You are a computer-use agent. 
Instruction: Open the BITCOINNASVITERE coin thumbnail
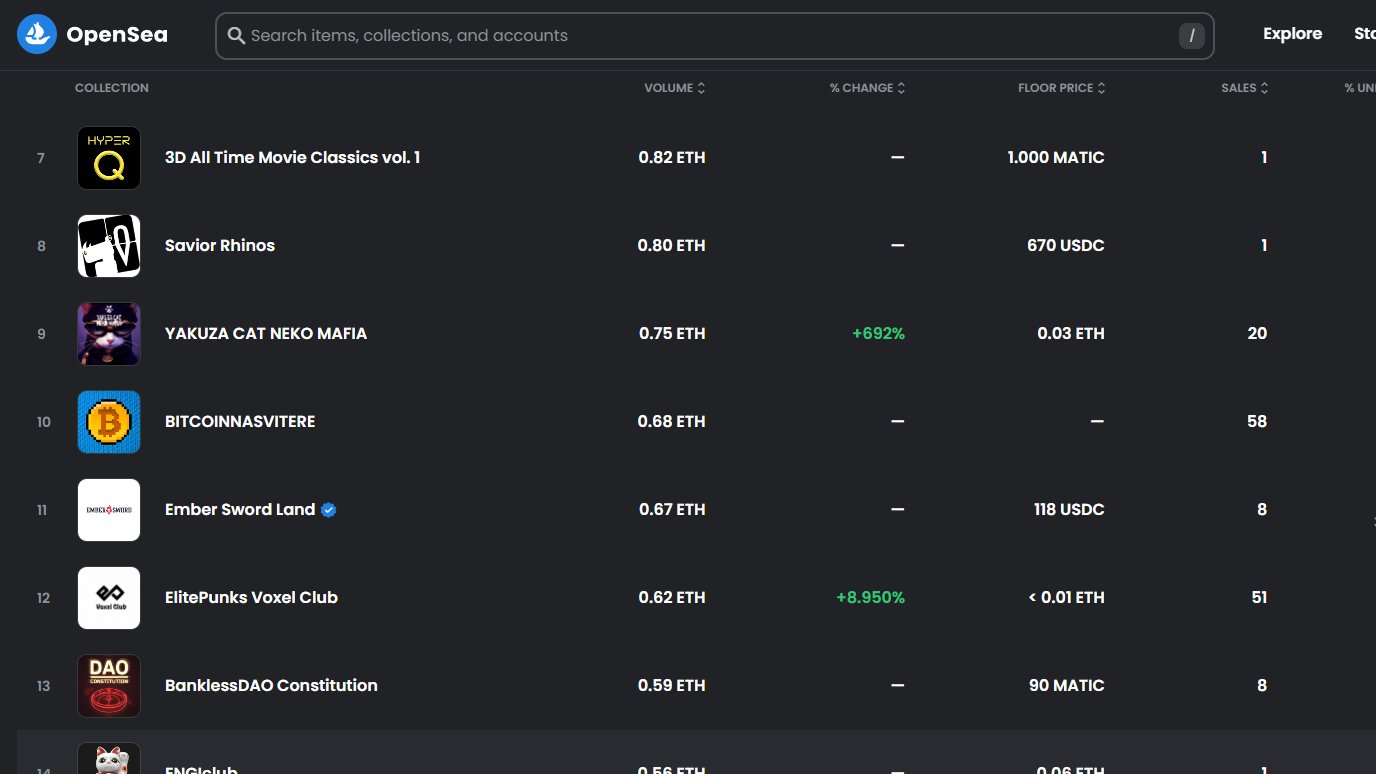point(109,422)
